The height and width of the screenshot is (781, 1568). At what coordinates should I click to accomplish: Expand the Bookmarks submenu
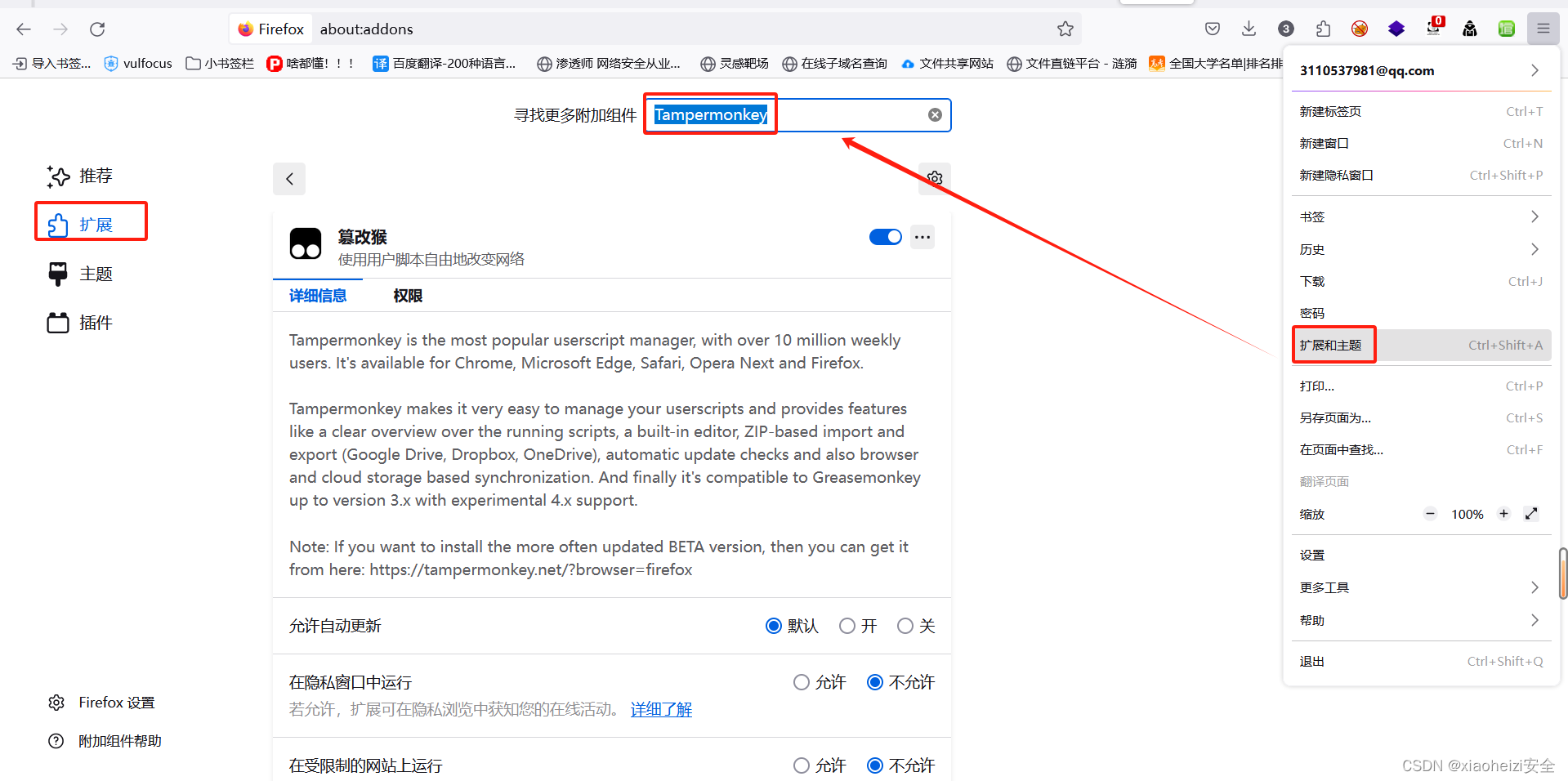[x=1421, y=216]
